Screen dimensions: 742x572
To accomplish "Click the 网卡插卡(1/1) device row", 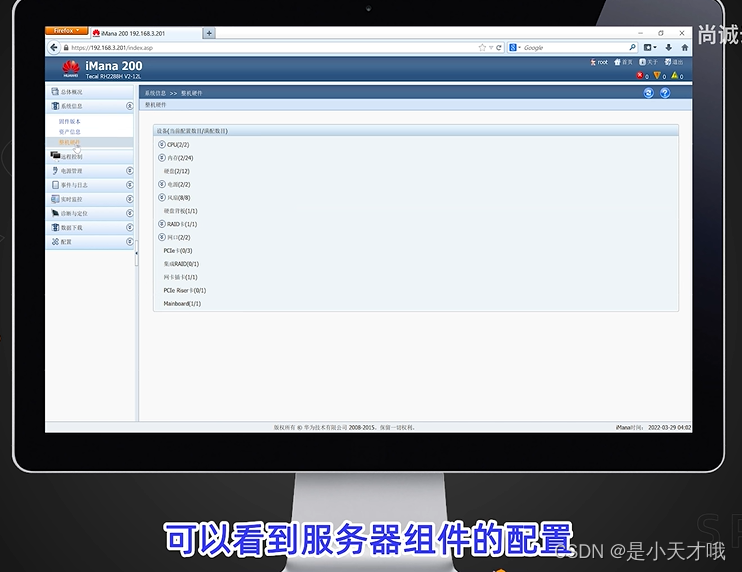I will pyautogui.click(x=180, y=277).
